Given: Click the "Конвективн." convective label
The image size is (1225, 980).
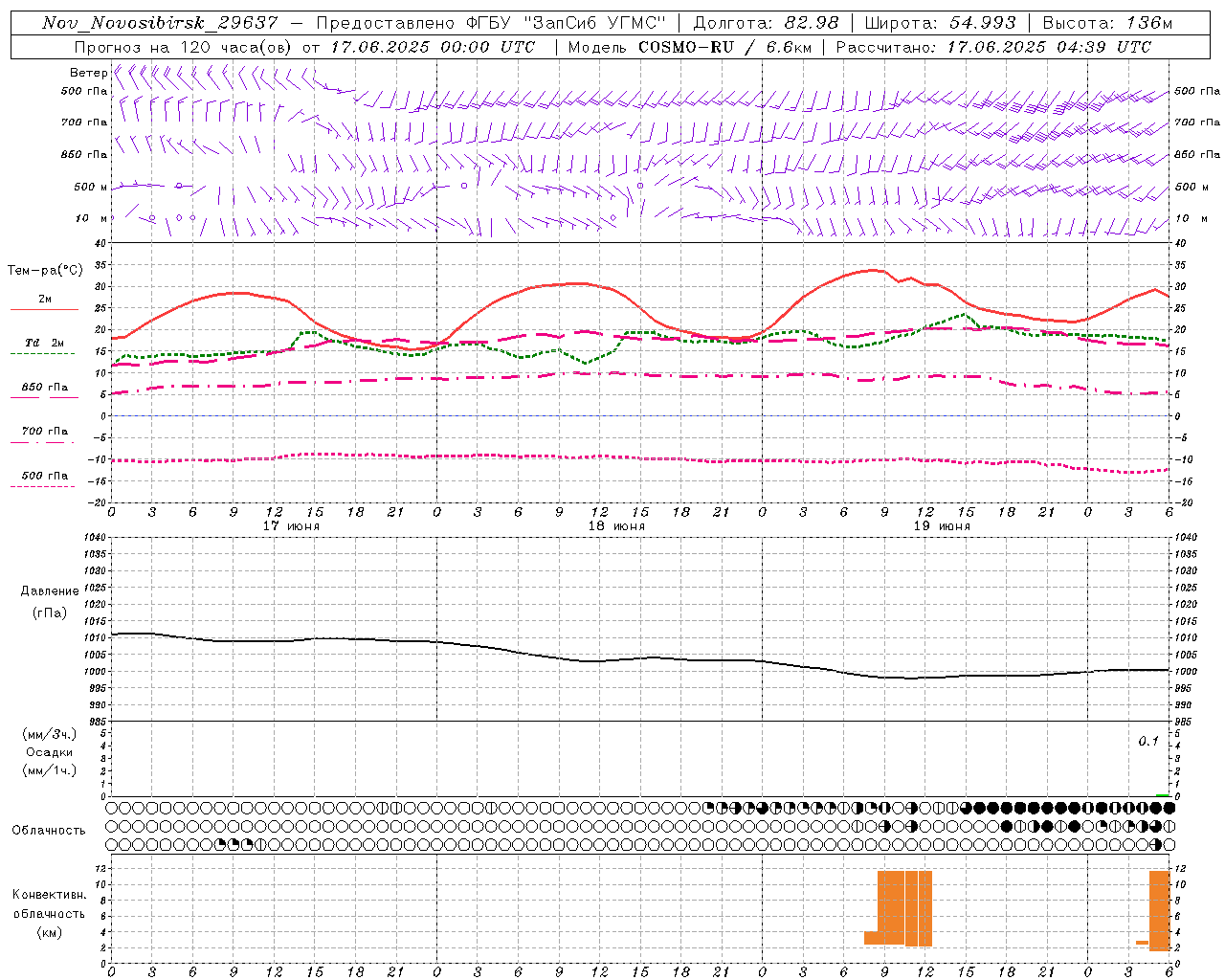Looking at the screenshot, I should [x=49, y=895].
